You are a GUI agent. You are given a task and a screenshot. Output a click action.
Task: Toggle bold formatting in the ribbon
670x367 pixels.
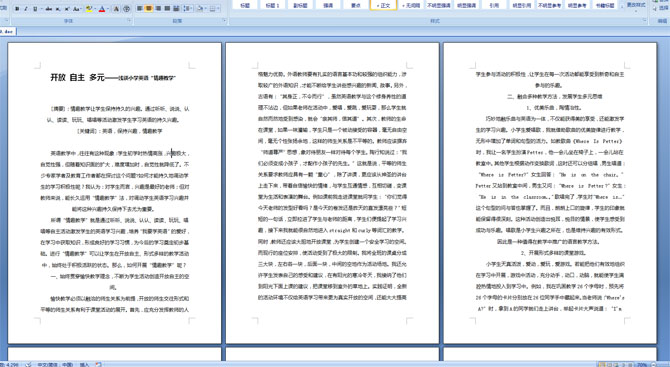click(x=17, y=9)
